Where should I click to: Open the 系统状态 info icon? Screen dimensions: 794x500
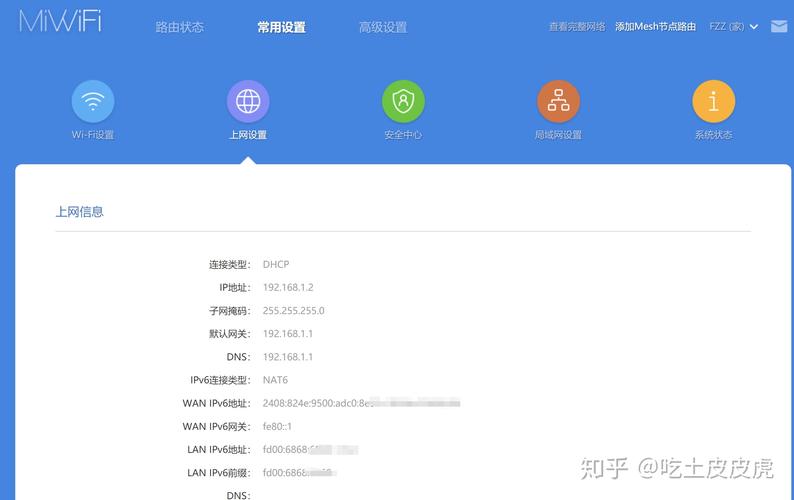pos(713,101)
